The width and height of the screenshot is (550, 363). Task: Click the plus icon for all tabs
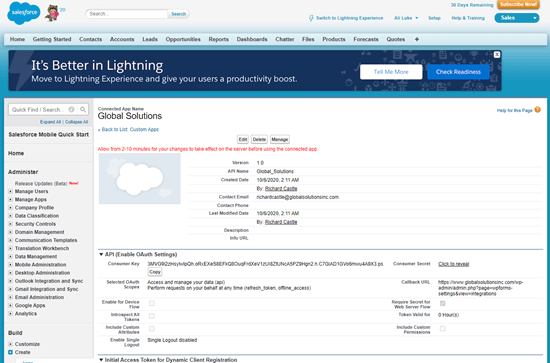point(417,39)
